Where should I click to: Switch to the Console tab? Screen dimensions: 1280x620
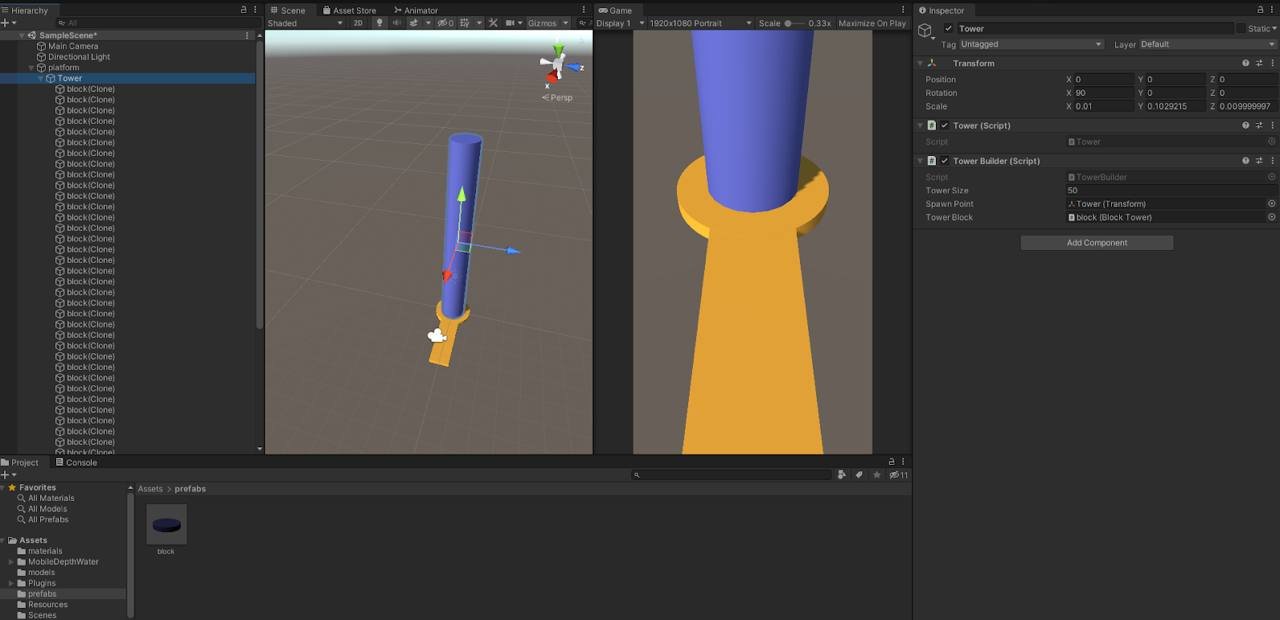tap(76, 462)
